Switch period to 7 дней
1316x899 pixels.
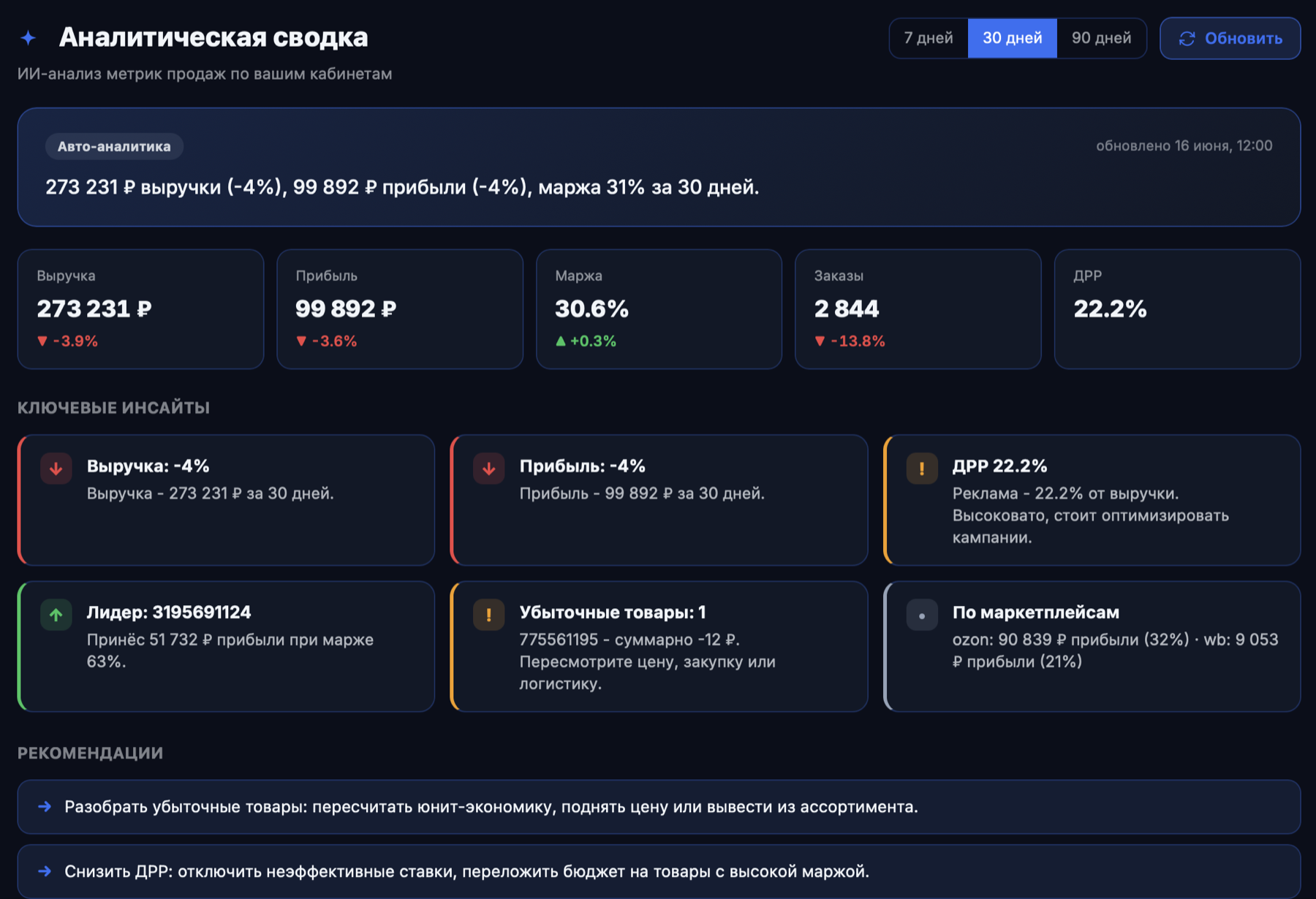pyautogui.click(x=929, y=38)
